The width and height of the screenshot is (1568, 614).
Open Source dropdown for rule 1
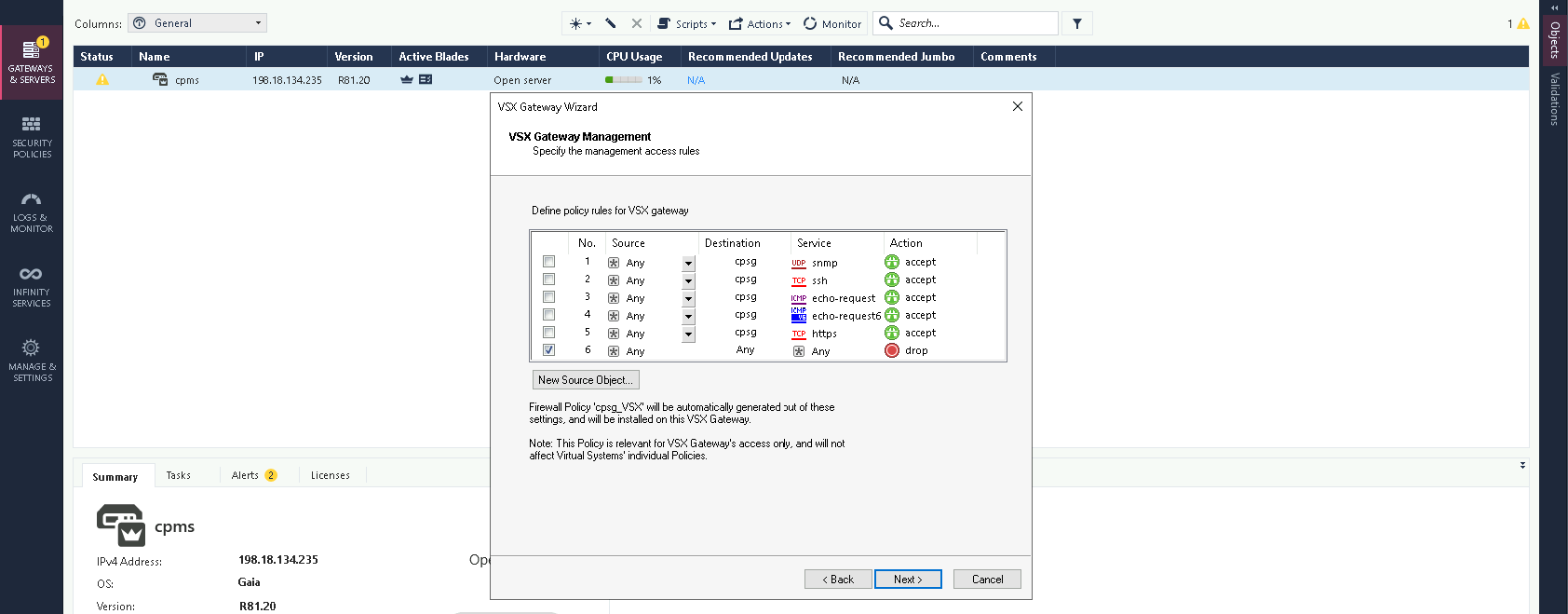[x=688, y=263]
